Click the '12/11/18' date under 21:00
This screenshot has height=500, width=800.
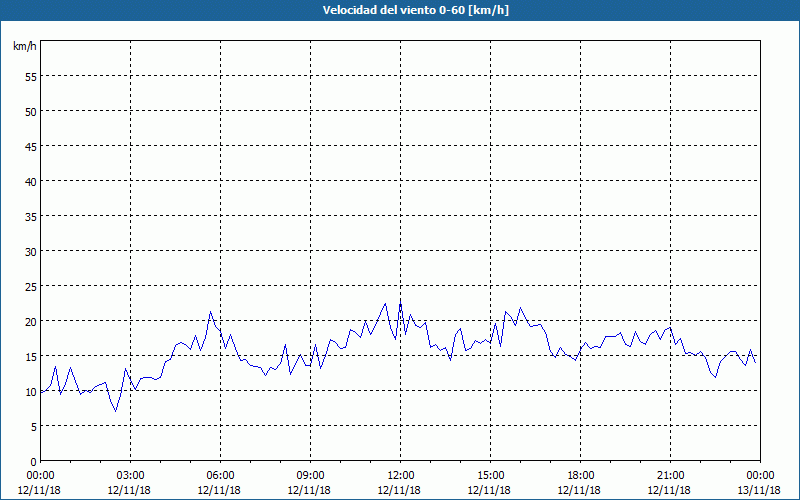[669, 490]
